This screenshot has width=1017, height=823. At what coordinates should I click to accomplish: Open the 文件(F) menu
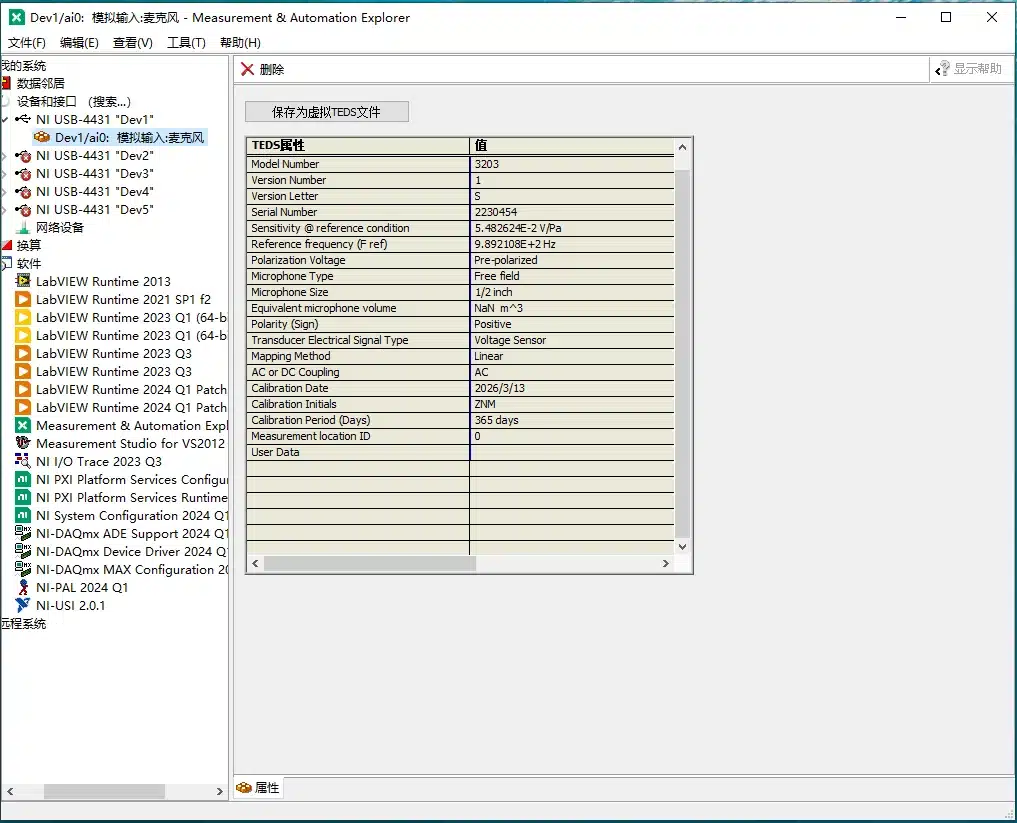click(27, 43)
